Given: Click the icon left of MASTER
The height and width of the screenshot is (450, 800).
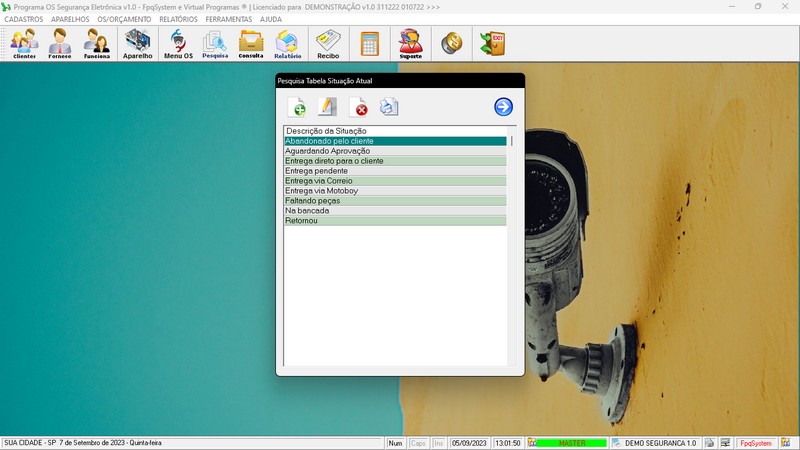Looking at the screenshot, I should pyautogui.click(x=532, y=443).
